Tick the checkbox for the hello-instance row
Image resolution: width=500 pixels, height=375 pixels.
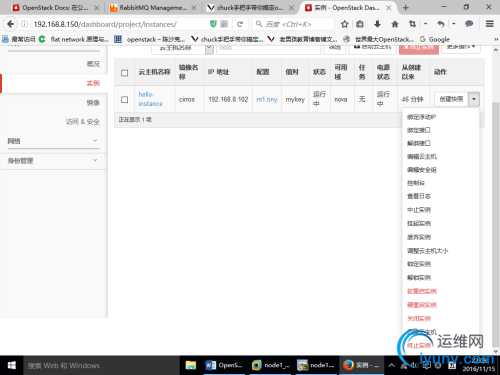point(125,99)
